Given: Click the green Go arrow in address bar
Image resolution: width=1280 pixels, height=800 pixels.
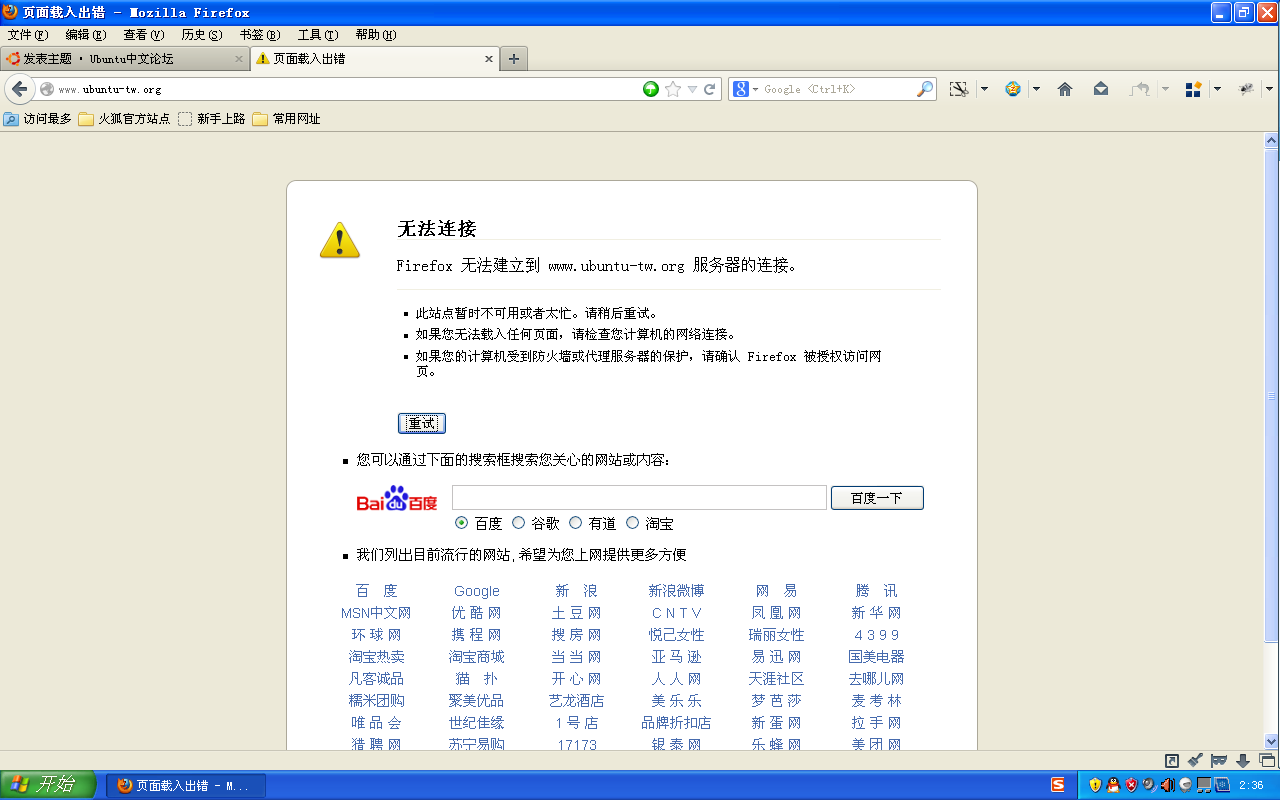Looking at the screenshot, I should point(651,89).
